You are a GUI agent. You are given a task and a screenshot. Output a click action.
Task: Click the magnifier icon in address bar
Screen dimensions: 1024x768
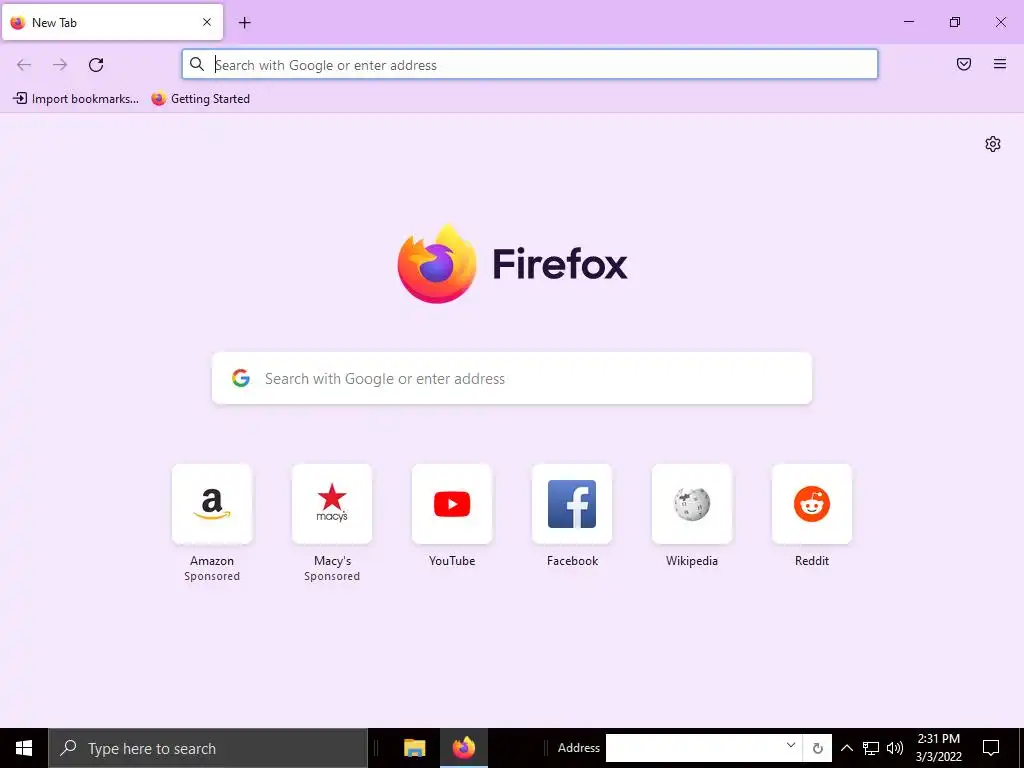coord(197,64)
